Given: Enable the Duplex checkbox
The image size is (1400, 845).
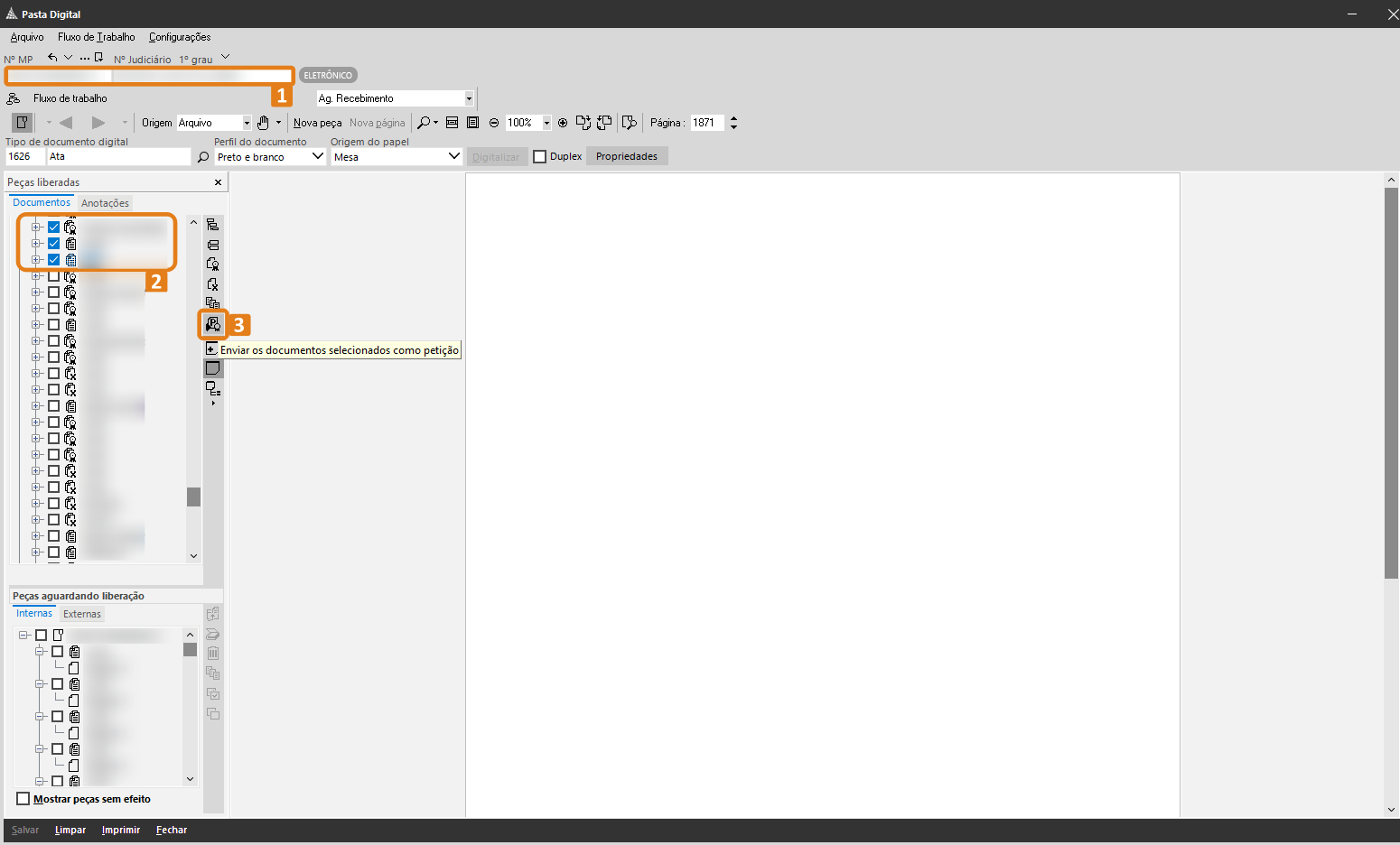Looking at the screenshot, I should coord(540,157).
